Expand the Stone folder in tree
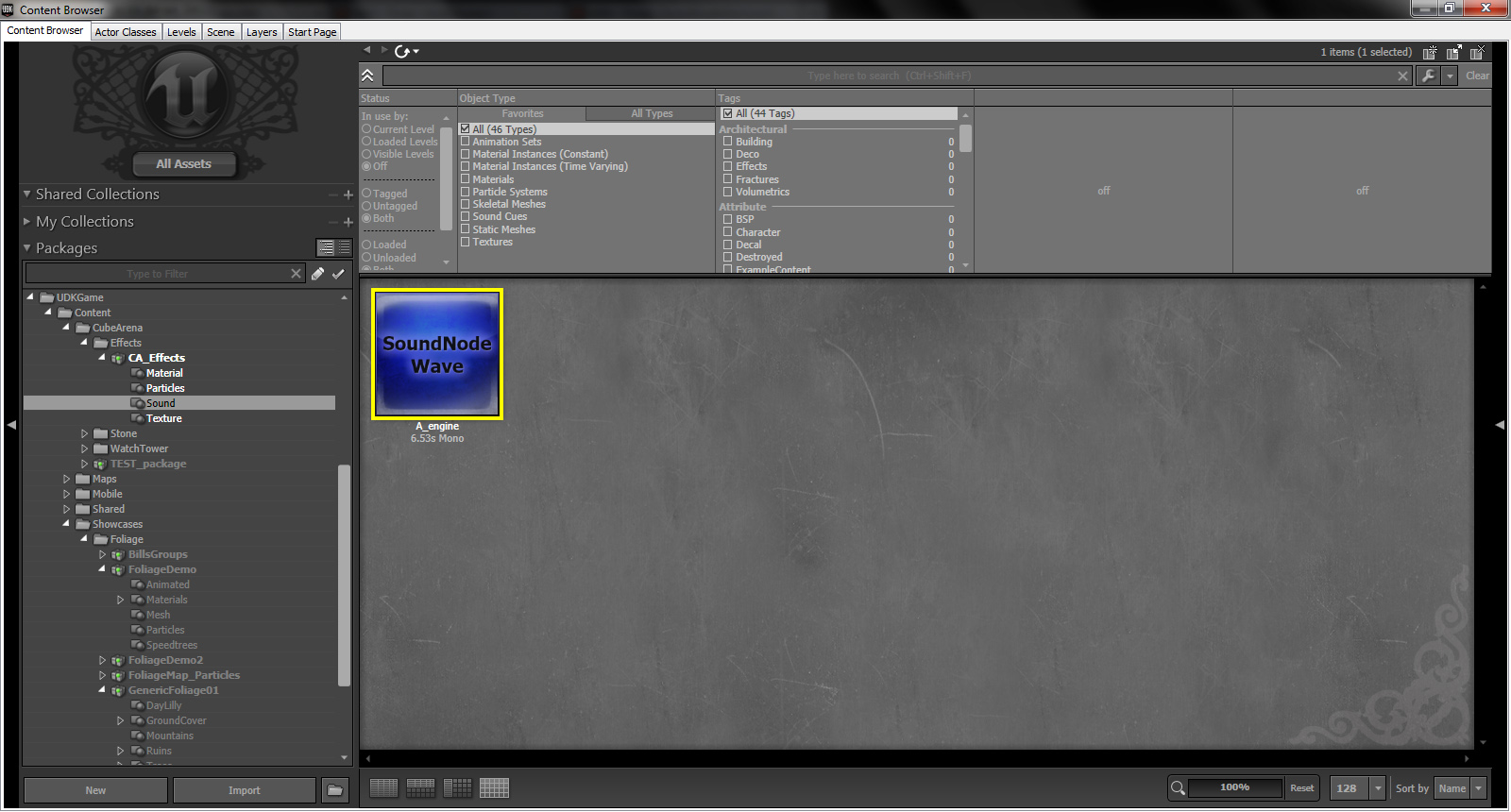The height and width of the screenshot is (812, 1511). point(84,434)
